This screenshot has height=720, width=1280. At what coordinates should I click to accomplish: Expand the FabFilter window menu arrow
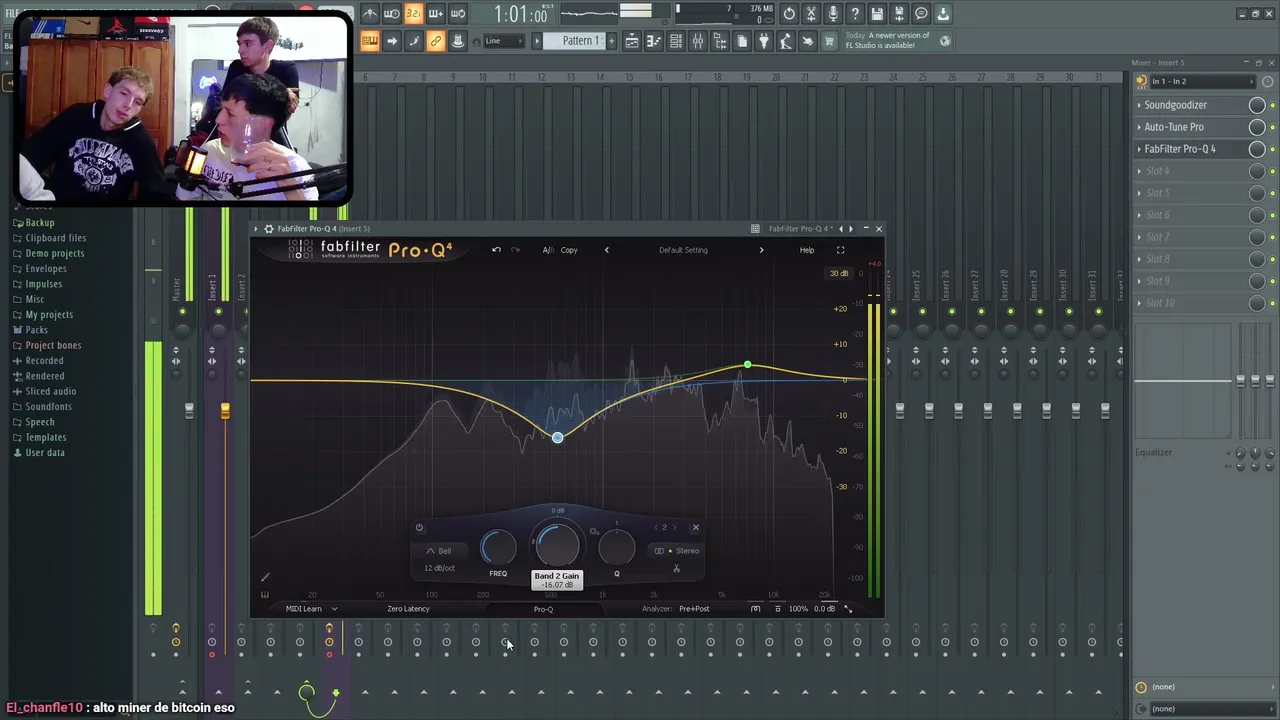pyautogui.click(x=256, y=229)
